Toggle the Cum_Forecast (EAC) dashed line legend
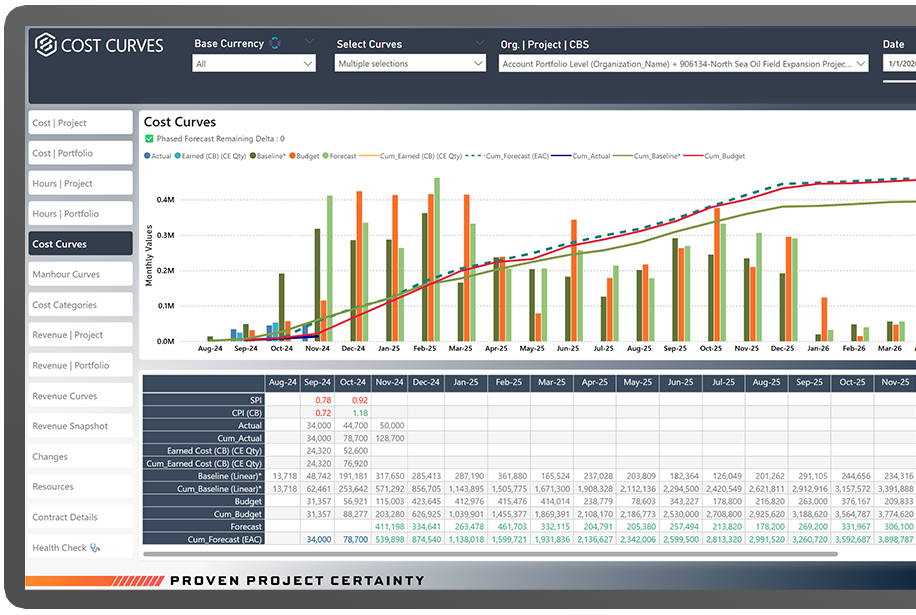Screen dimensions: 916x615 pos(510,156)
